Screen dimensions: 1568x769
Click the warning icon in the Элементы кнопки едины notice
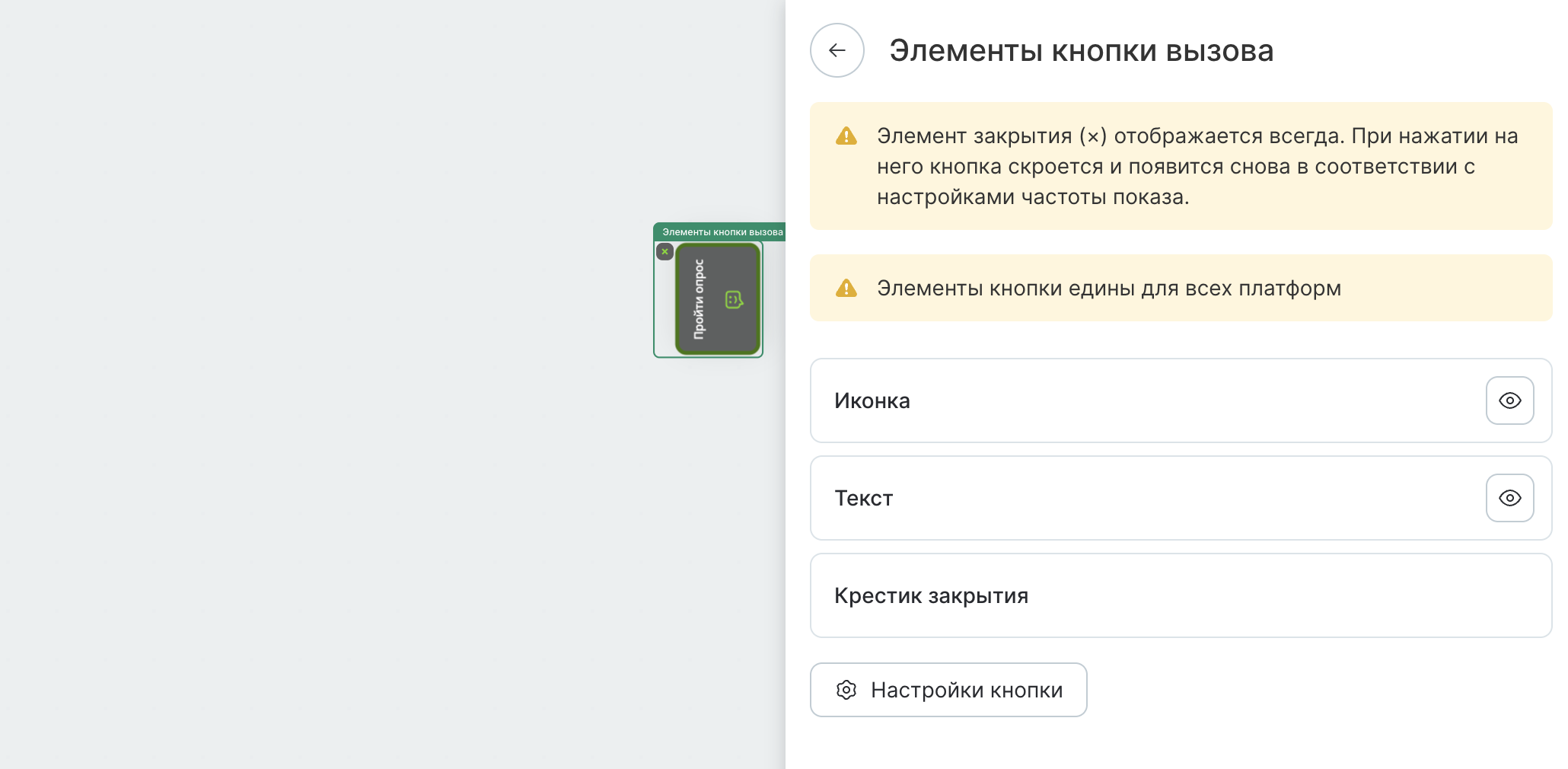[846, 289]
